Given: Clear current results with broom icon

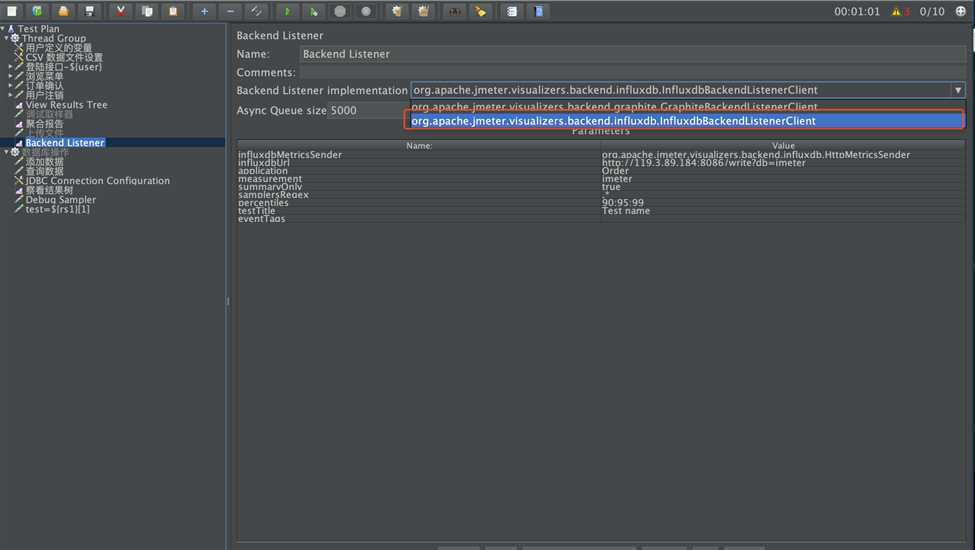Looking at the screenshot, I should point(397,11).
